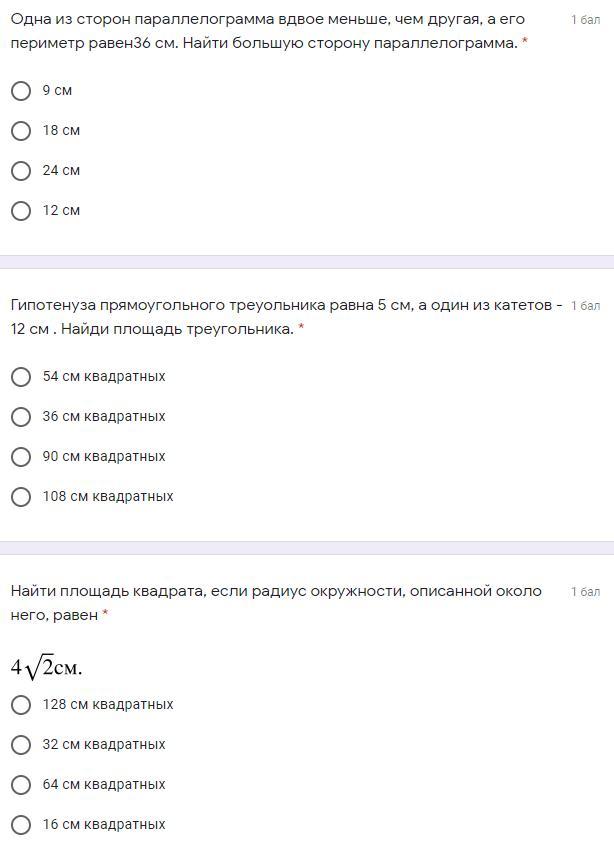Choose the "32 см квадратных" radio button
The width and height of the screenshot is (614, 863).
coord(21,745)
